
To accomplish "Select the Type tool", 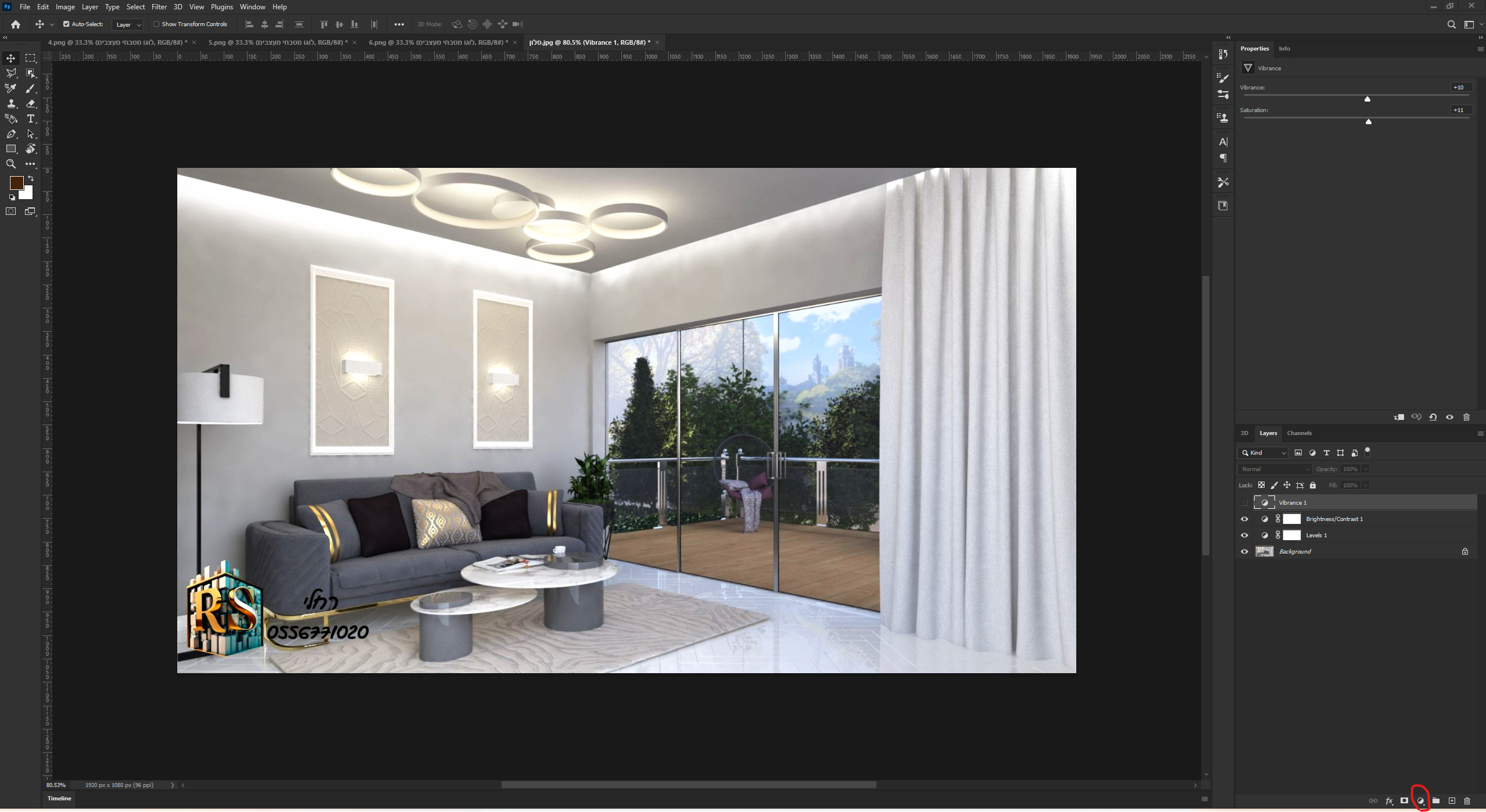I will (x=31, y=119).
